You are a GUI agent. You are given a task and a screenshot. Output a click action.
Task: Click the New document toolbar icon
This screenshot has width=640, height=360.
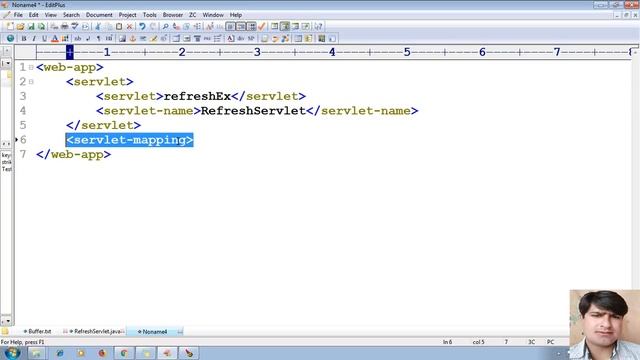click(10, 26)
